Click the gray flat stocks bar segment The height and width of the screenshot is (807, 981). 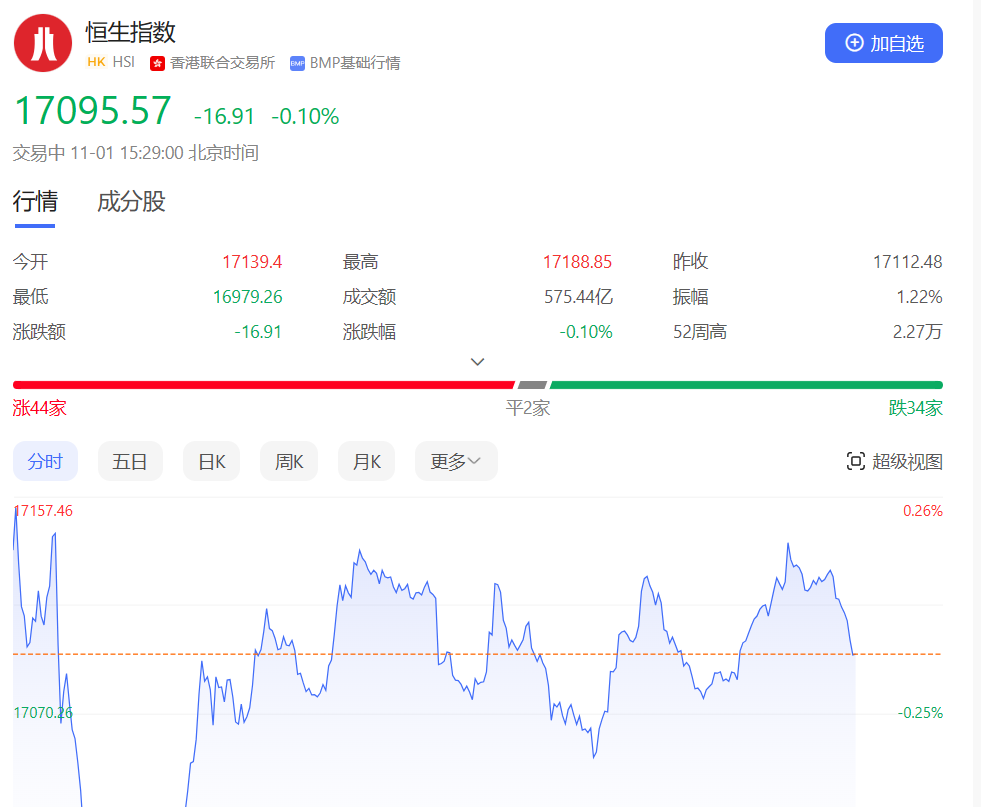(x=532, y=385)
